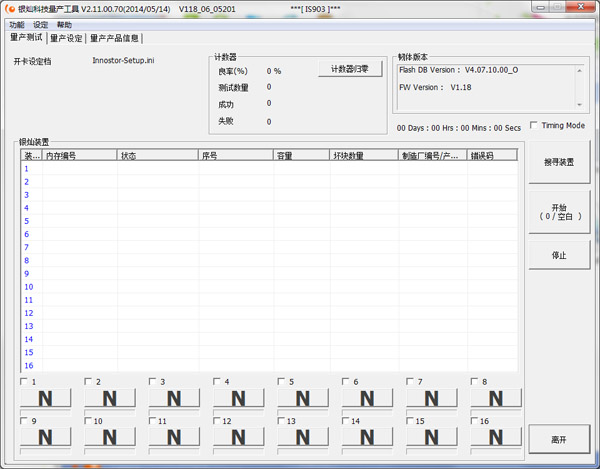Tick the port 3 checkbox

(152, 381)
